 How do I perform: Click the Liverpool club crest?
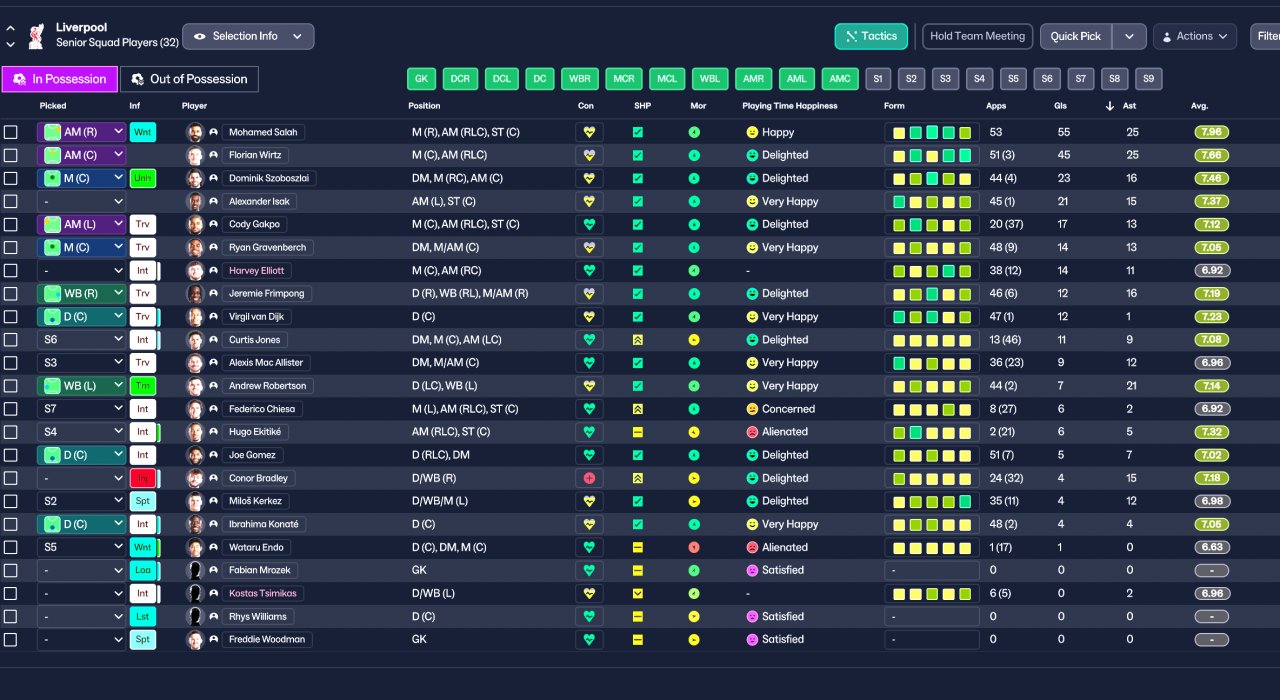pos(36,36)
